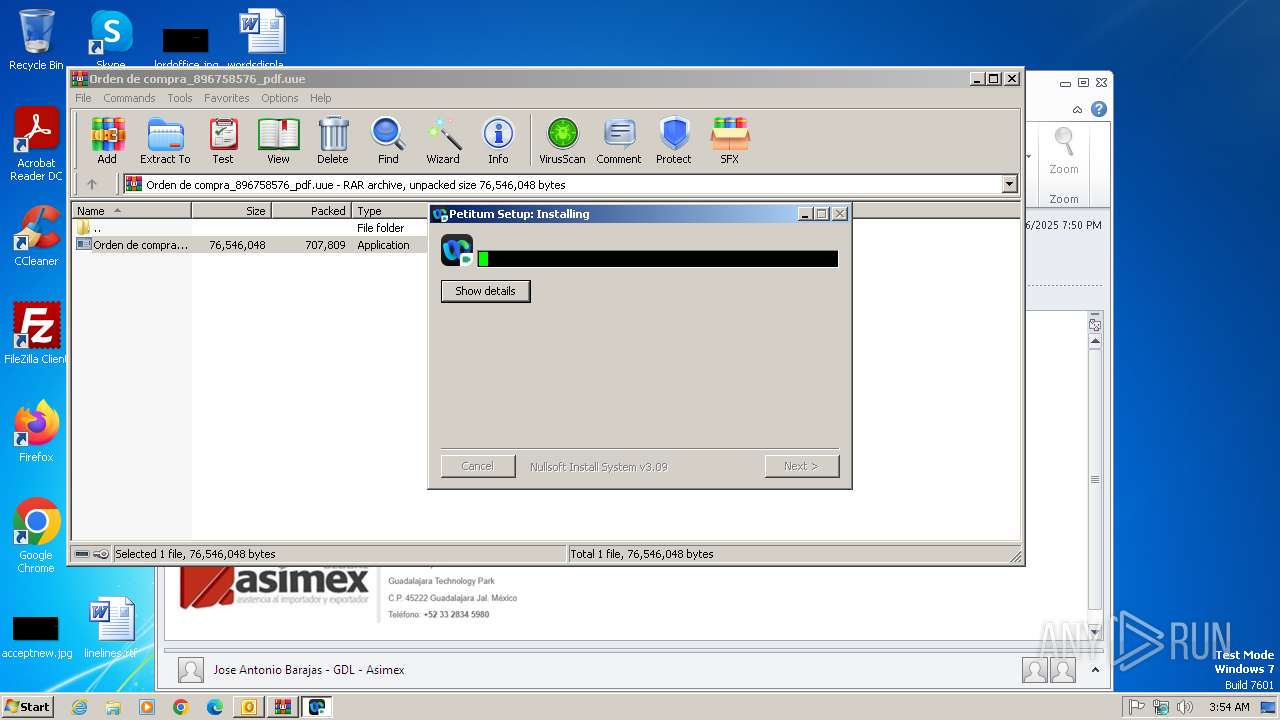Open Acrobat Reader DC desktop icon

tap(36, 144)
